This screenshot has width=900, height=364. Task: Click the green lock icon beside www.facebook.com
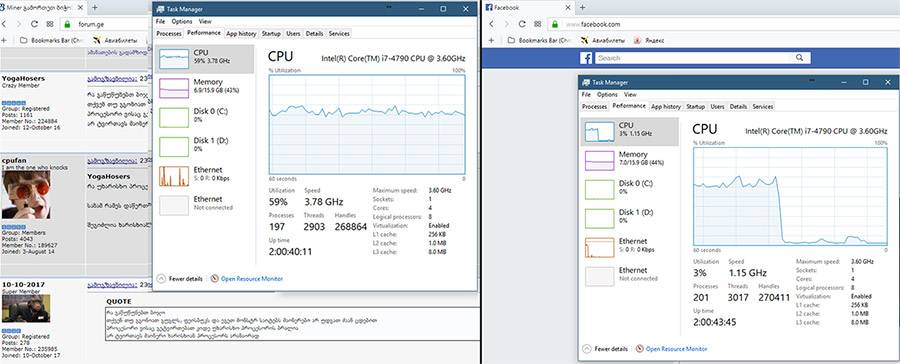coord(555,24)
